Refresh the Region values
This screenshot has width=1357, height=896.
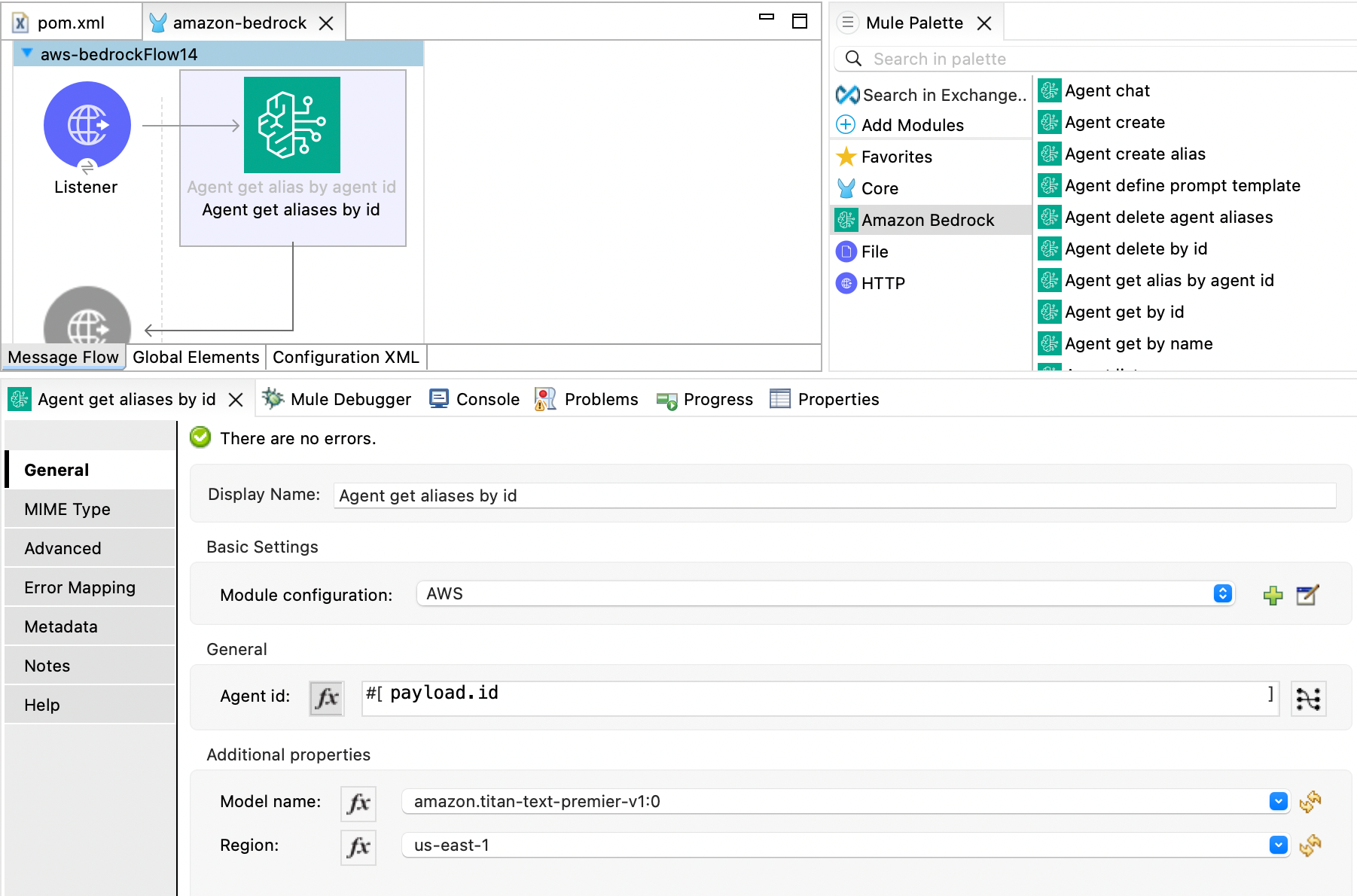(1310, 845)
